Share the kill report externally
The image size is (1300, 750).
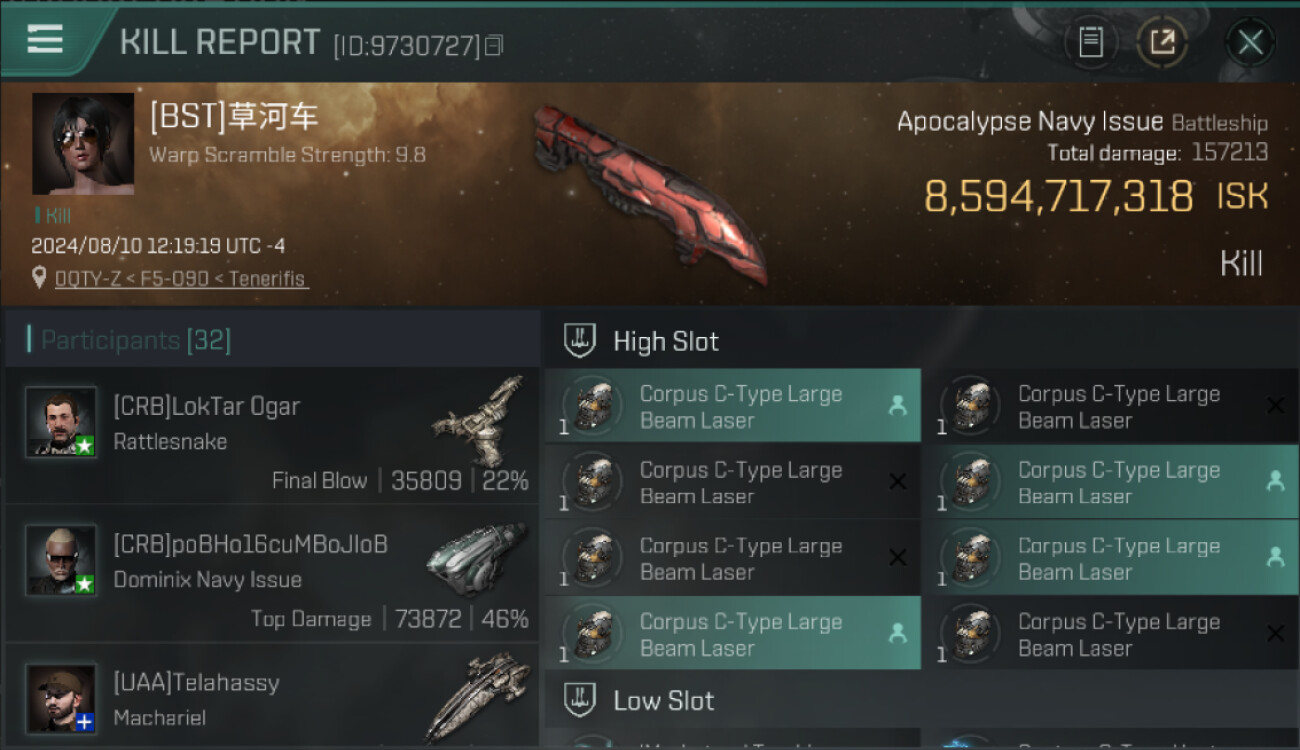pyautogui.click(x=1162, y=42)
